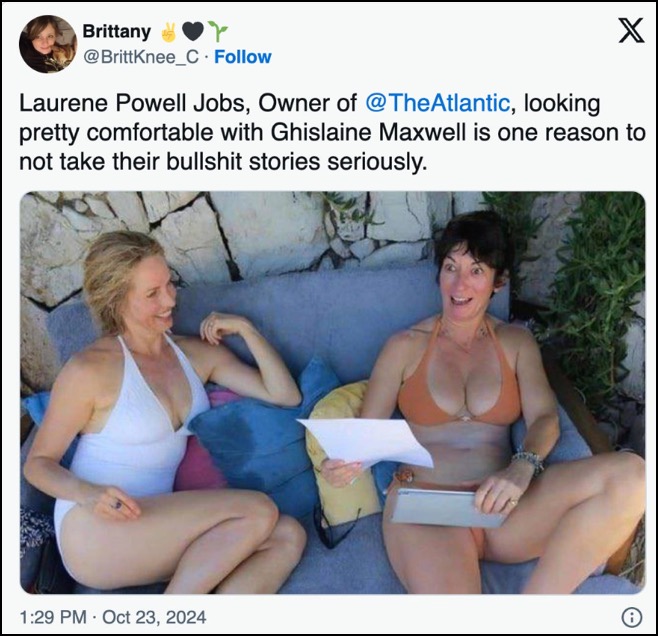Click the tweet text starting with Laurene

pyautogui.click(x=332, y=133)
